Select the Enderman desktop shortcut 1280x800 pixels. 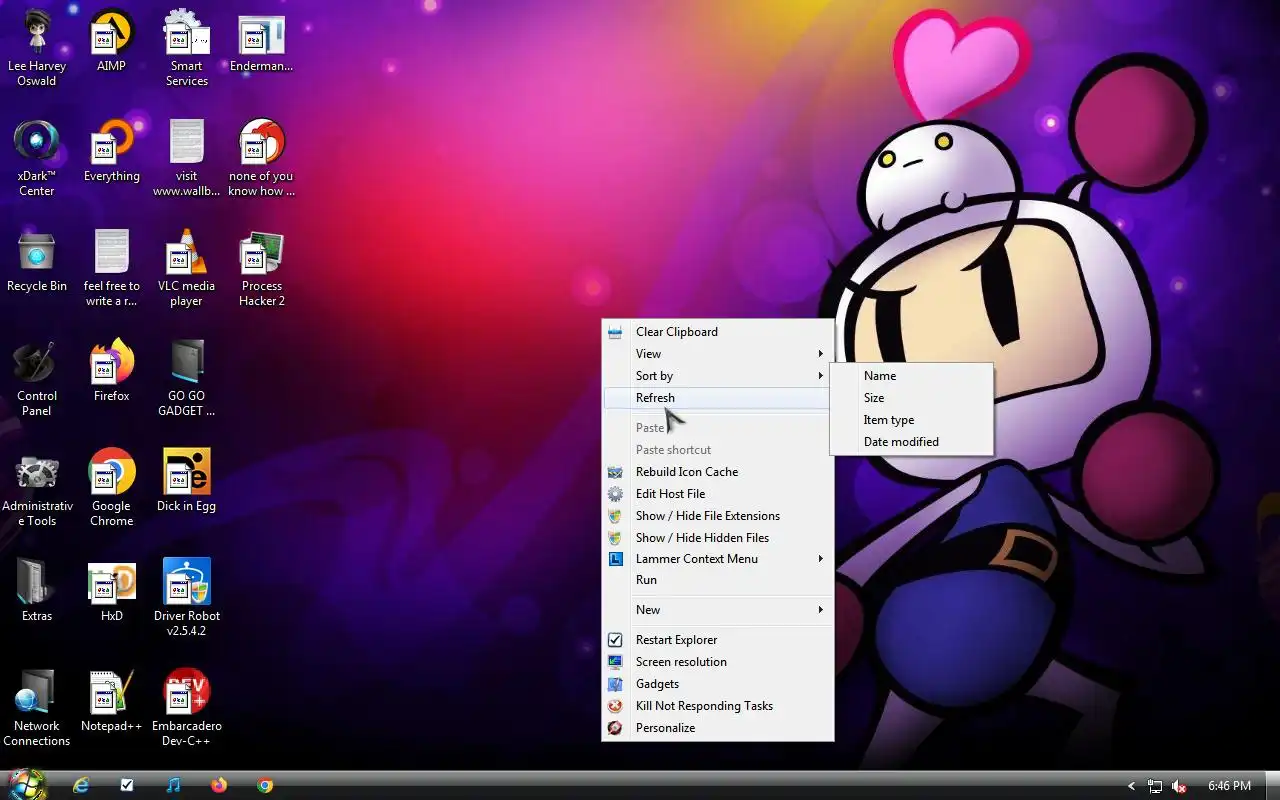click(261, 43)
